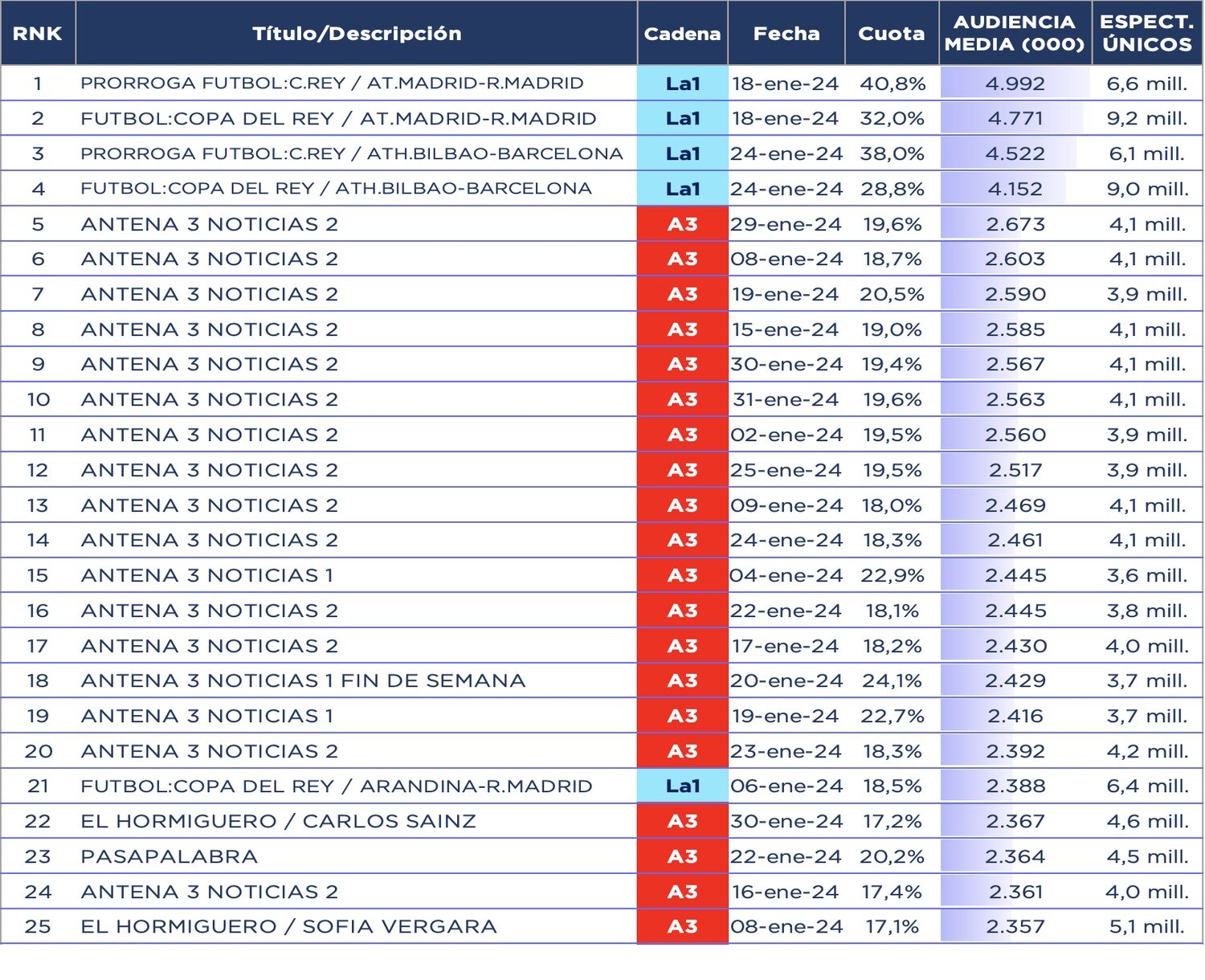Click audience value 2.357
Screen dimensions: 1205x980
tap(1015, 926)
